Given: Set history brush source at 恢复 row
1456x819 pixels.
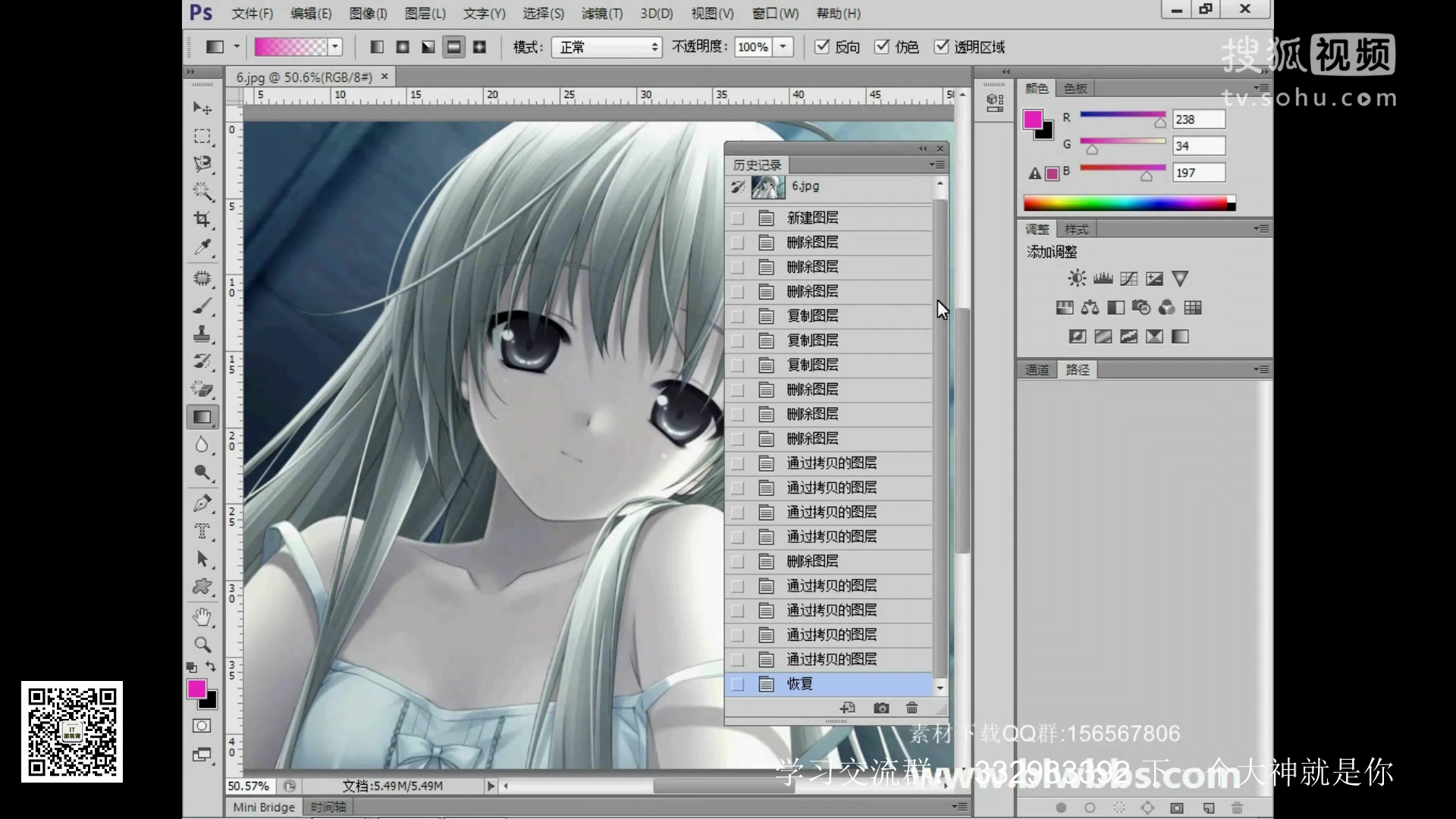Looking at the screenshot, I should 737,684.
